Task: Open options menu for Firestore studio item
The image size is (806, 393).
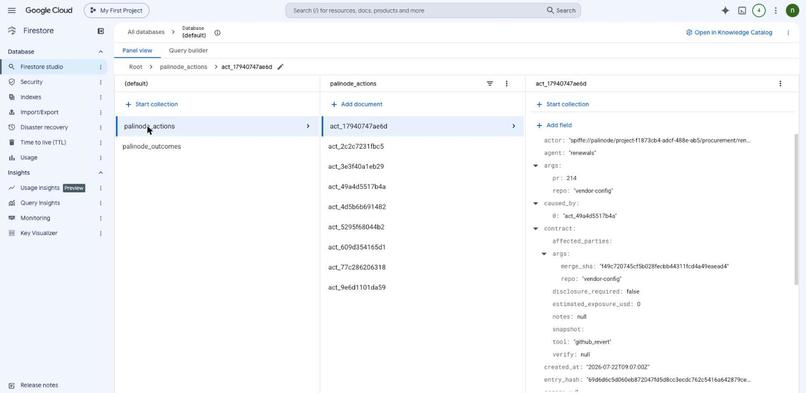Action: 100,67
